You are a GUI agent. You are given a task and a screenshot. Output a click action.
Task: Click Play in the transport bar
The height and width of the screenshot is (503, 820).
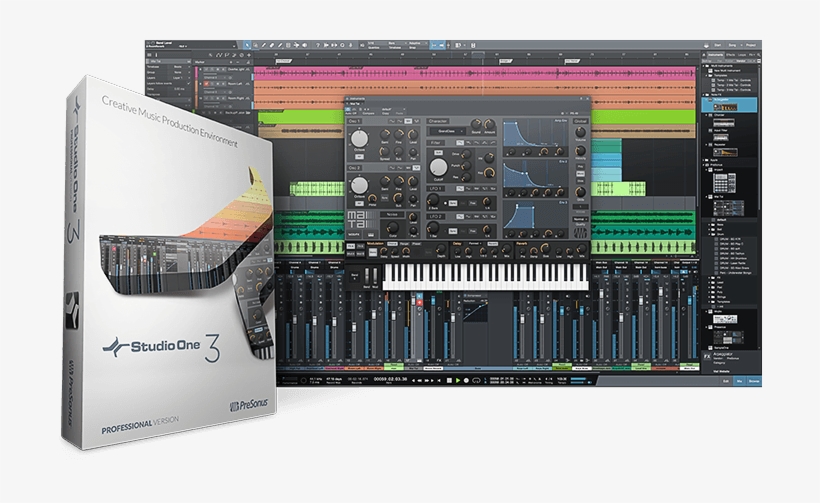458,380
